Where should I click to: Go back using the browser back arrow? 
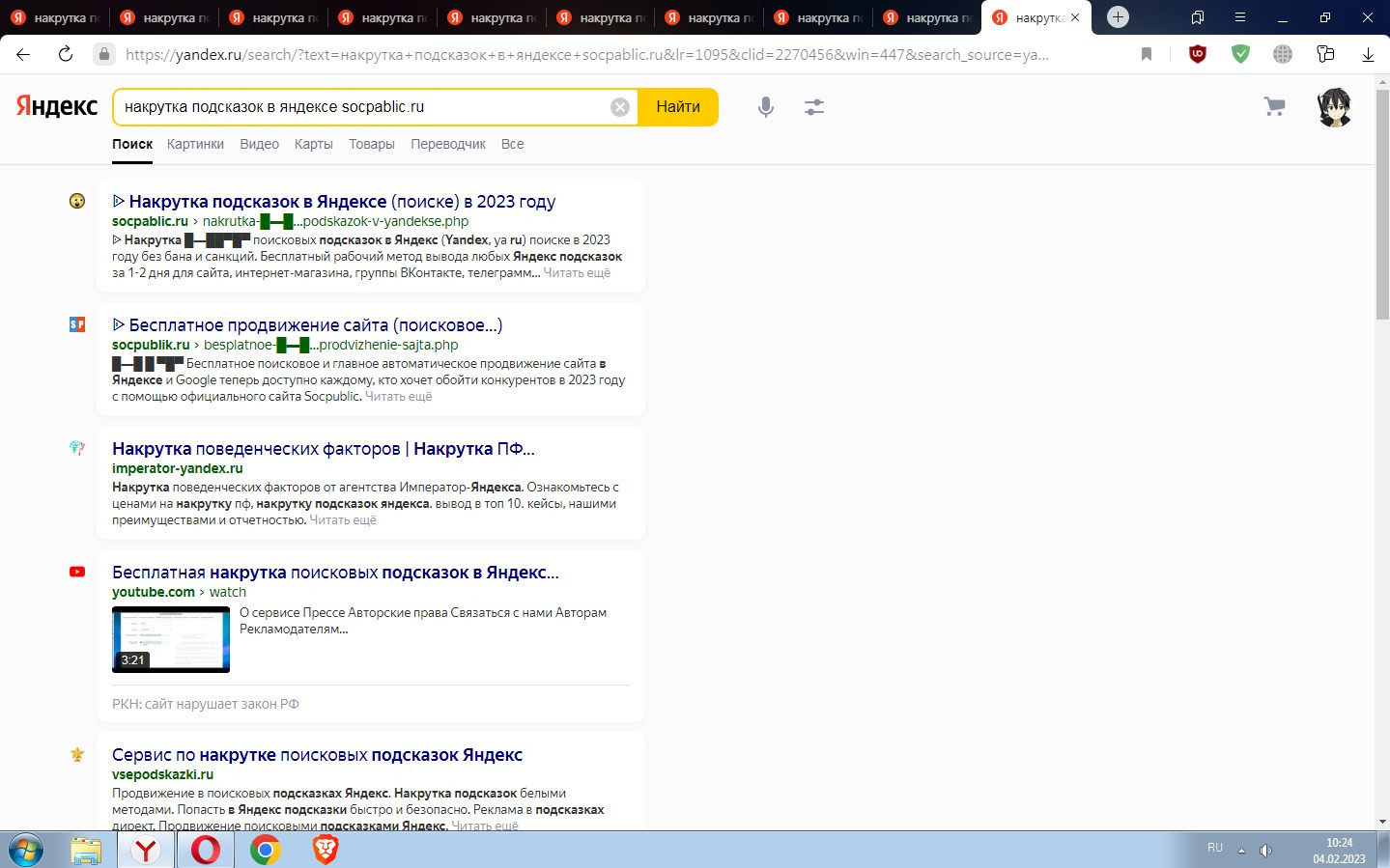(23, 54)
